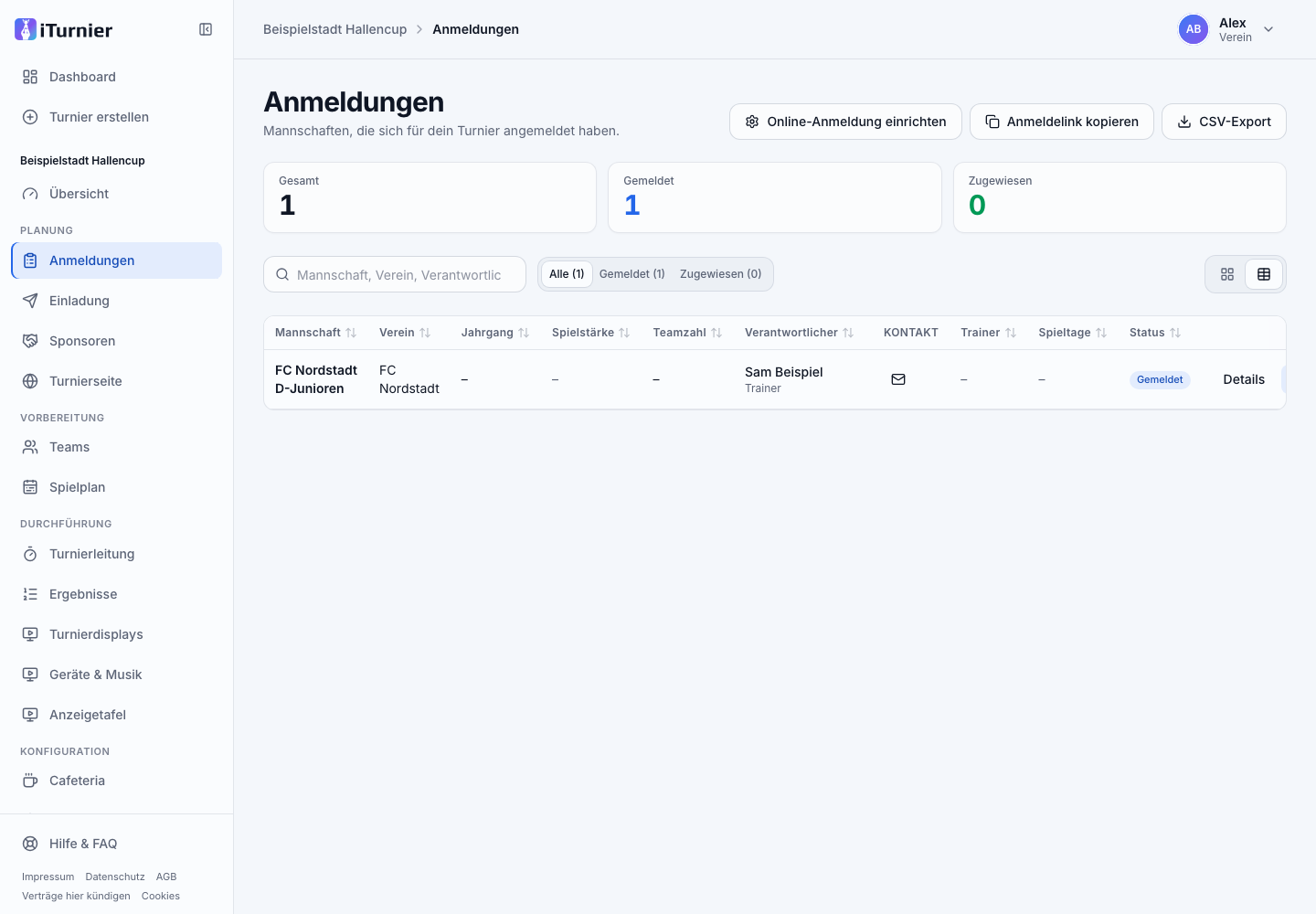
Task: Expand the Alex account dropdown chevron
Action: click(x=1268, y=29)
